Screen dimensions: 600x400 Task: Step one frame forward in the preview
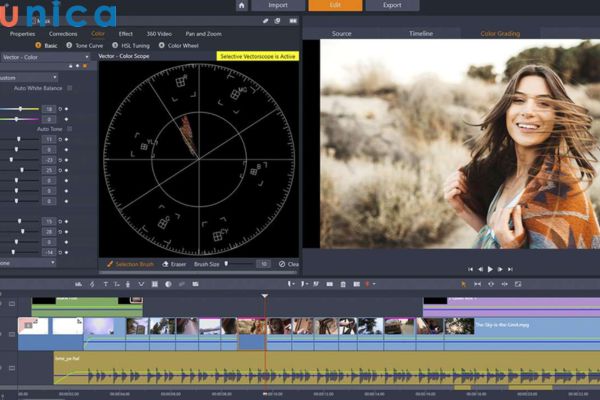pyautogui.click(x=500, y=269)
